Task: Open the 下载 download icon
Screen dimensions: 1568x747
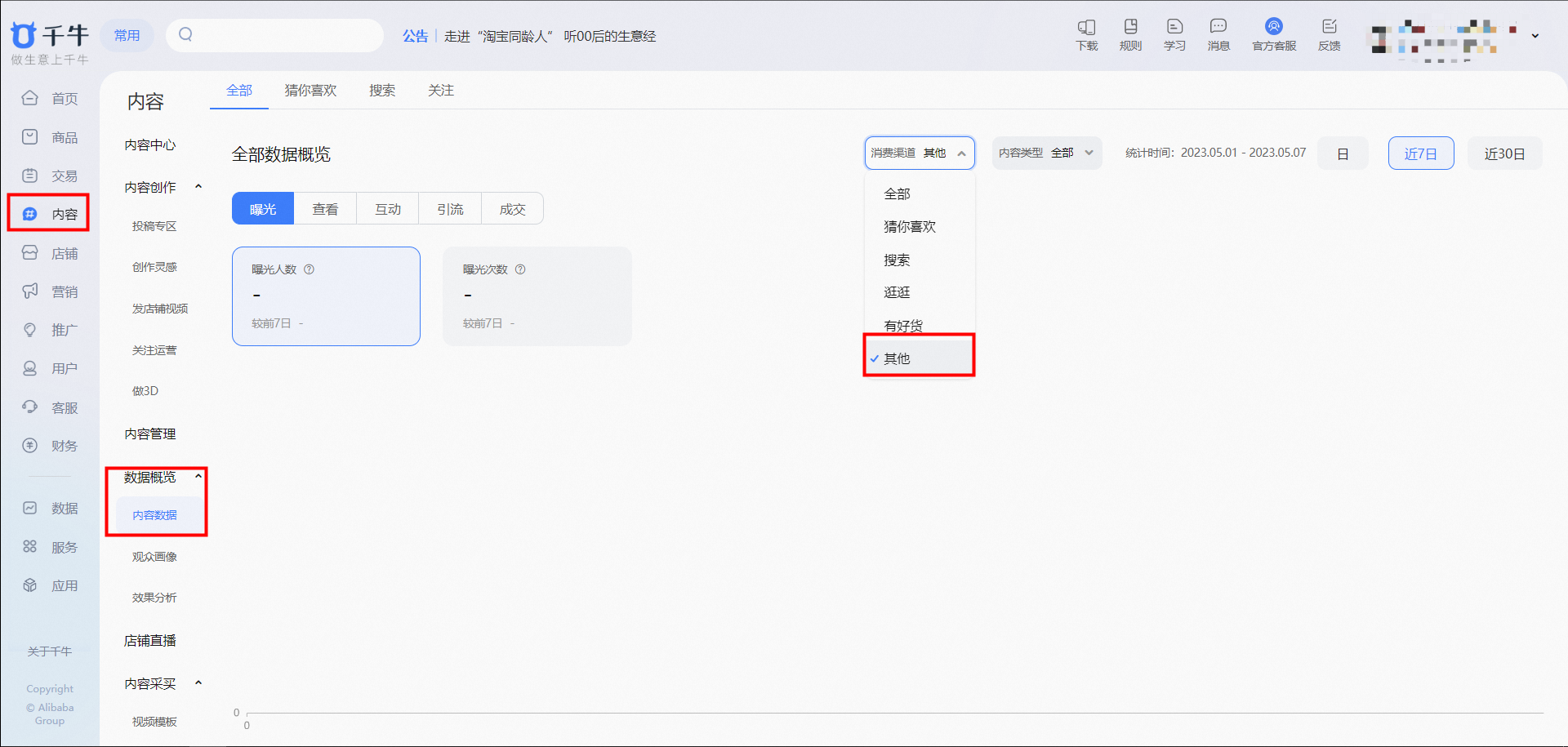Action: click(x=1086, y=35)
